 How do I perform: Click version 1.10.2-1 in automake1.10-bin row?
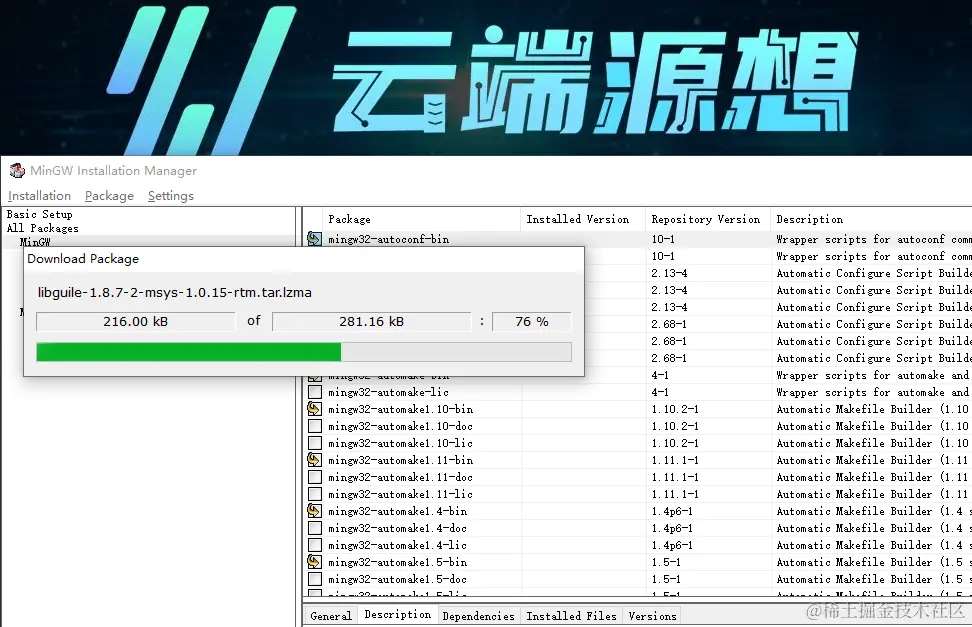674,409
